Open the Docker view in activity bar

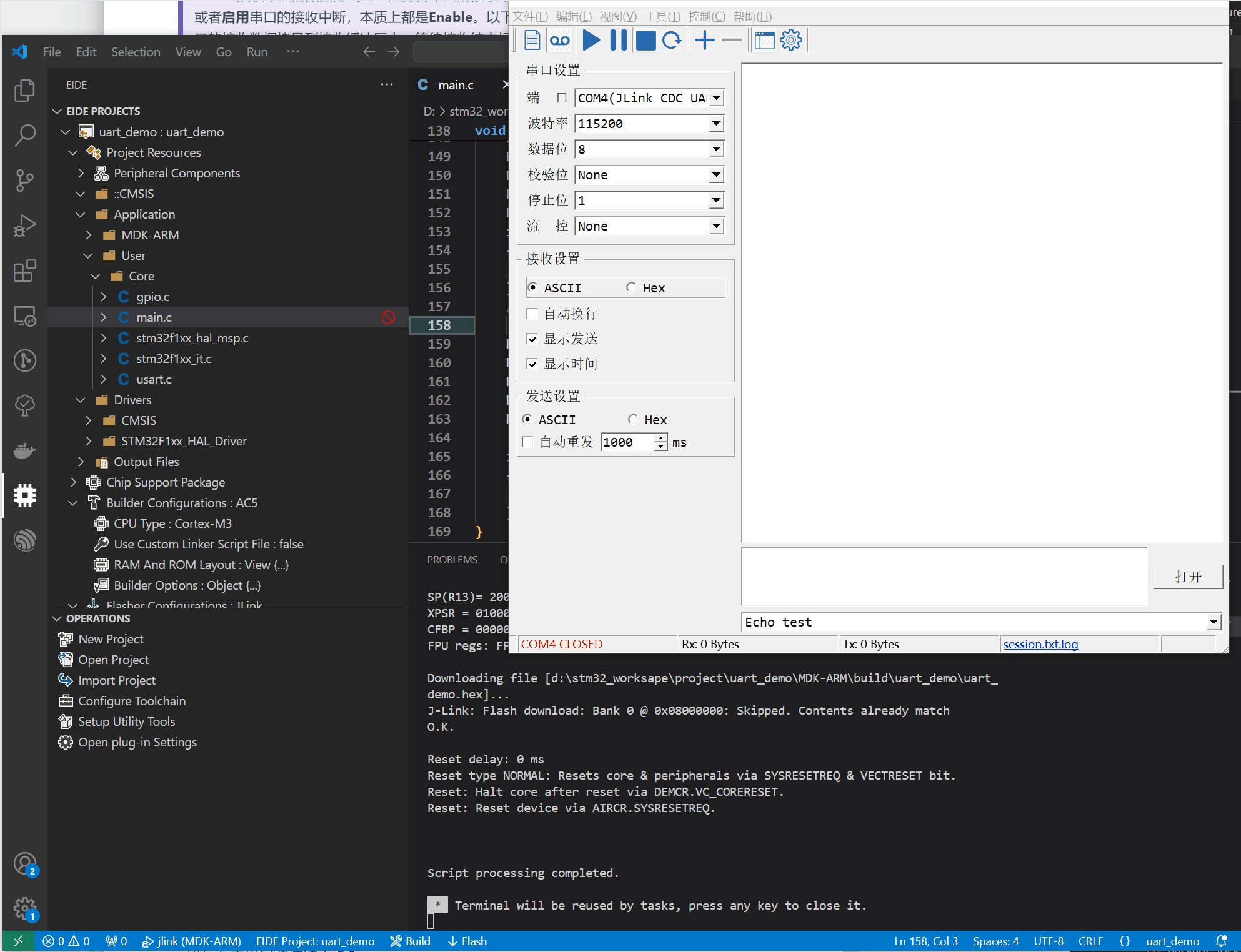pos(24,450)
